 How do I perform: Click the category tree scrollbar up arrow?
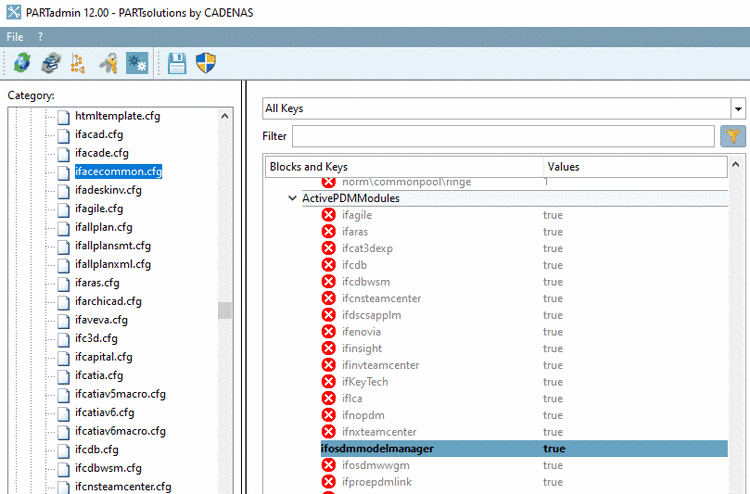coord(225,116)
